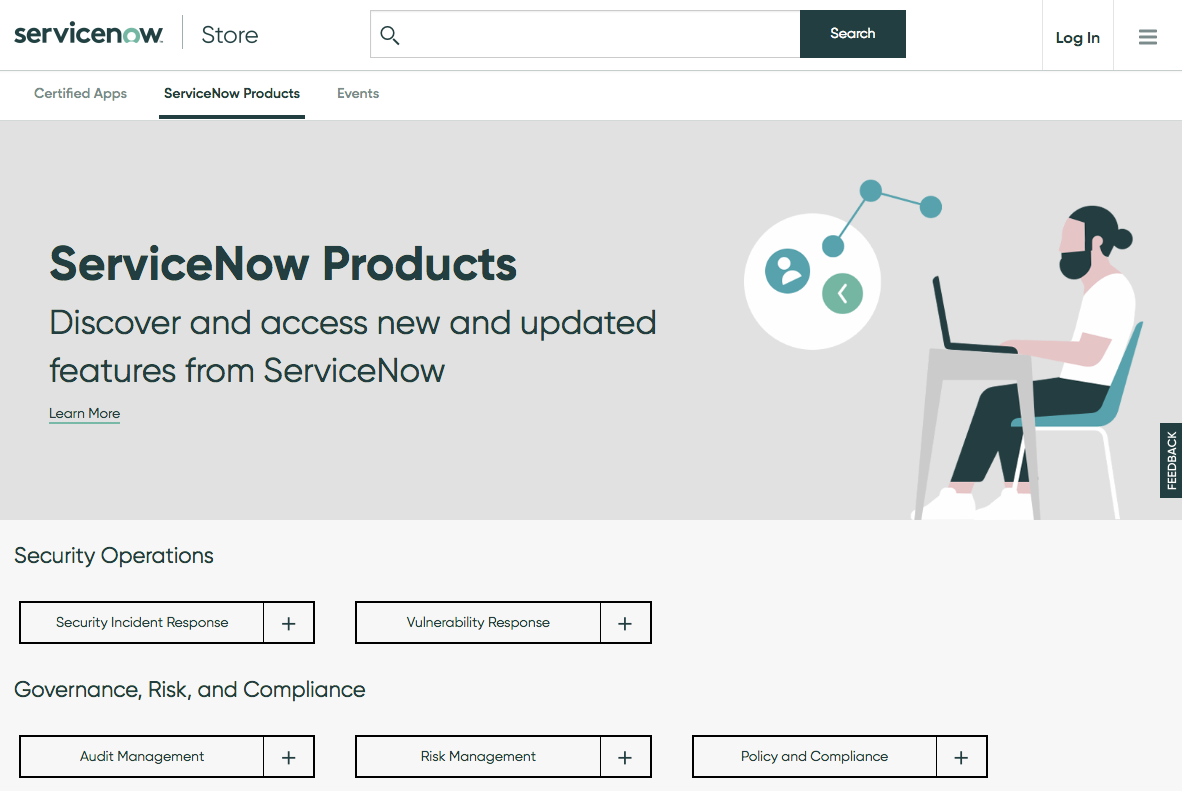This screenshot has width=1182, height=791.
Task: Click the ServiceNow Products banner heading
Action: [283, 264]
